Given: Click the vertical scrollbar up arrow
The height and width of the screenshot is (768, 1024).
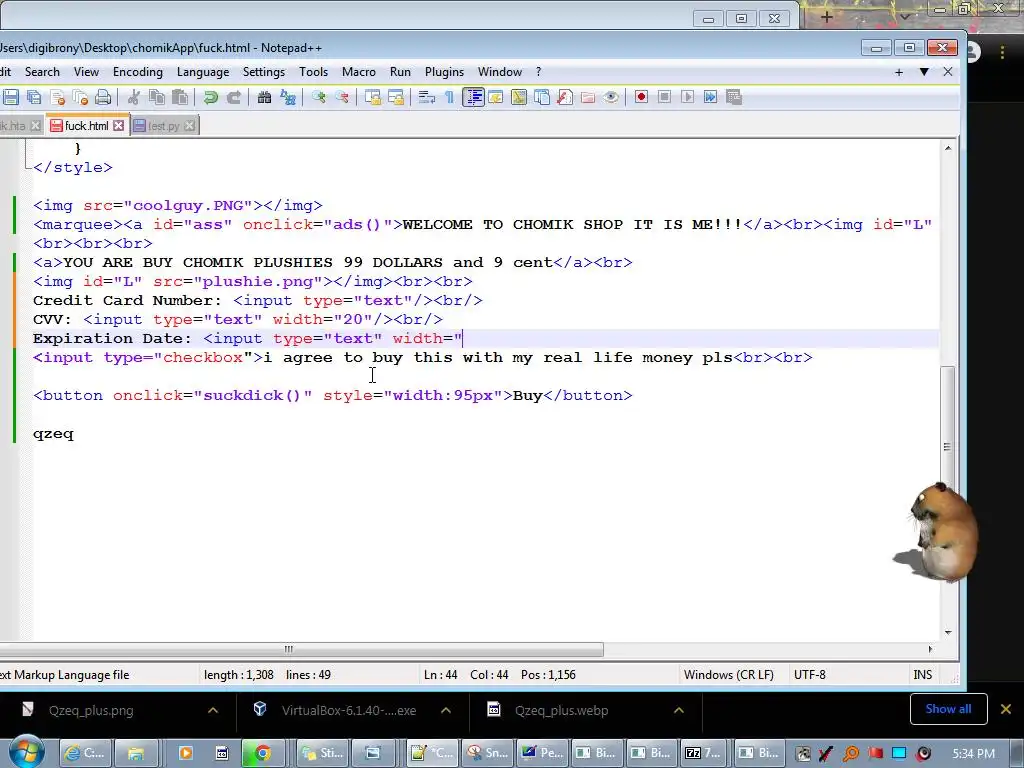Looking at the screenshot, I should tap(948, 148).
